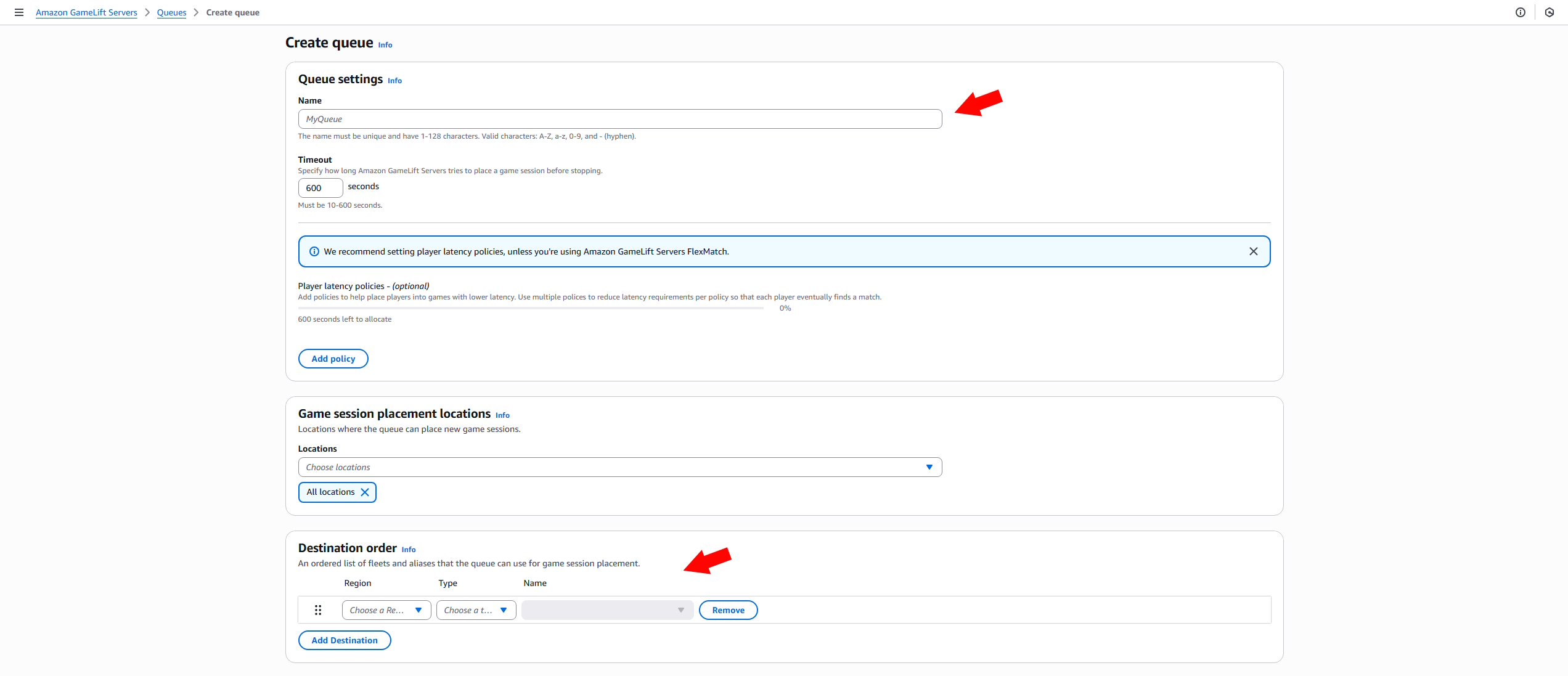Open the Choose a Region dropdown
1568x676 pixels.
386,610
